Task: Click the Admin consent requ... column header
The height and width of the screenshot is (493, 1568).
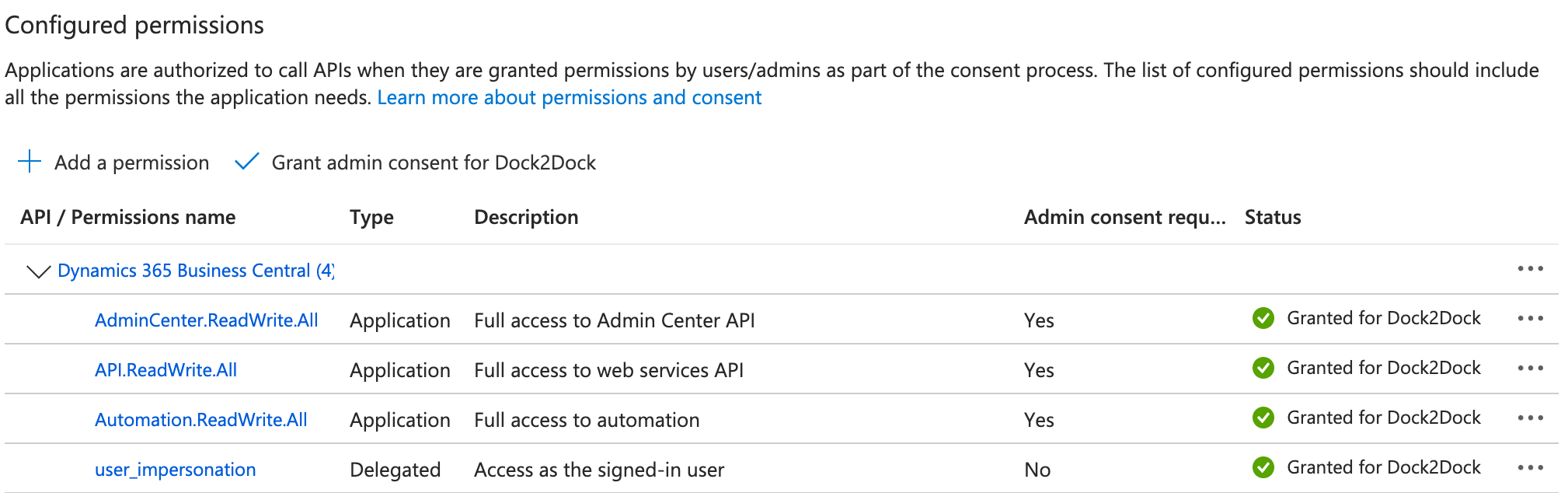Action: click(x=1124, y=217)
